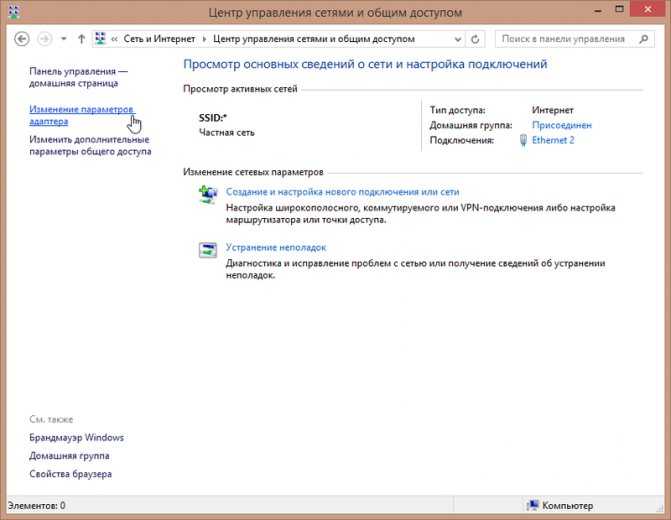Screen dimensions: 671x520
Task: Open 'Устранение неполадок' link
Action: [x=276, y=247]
